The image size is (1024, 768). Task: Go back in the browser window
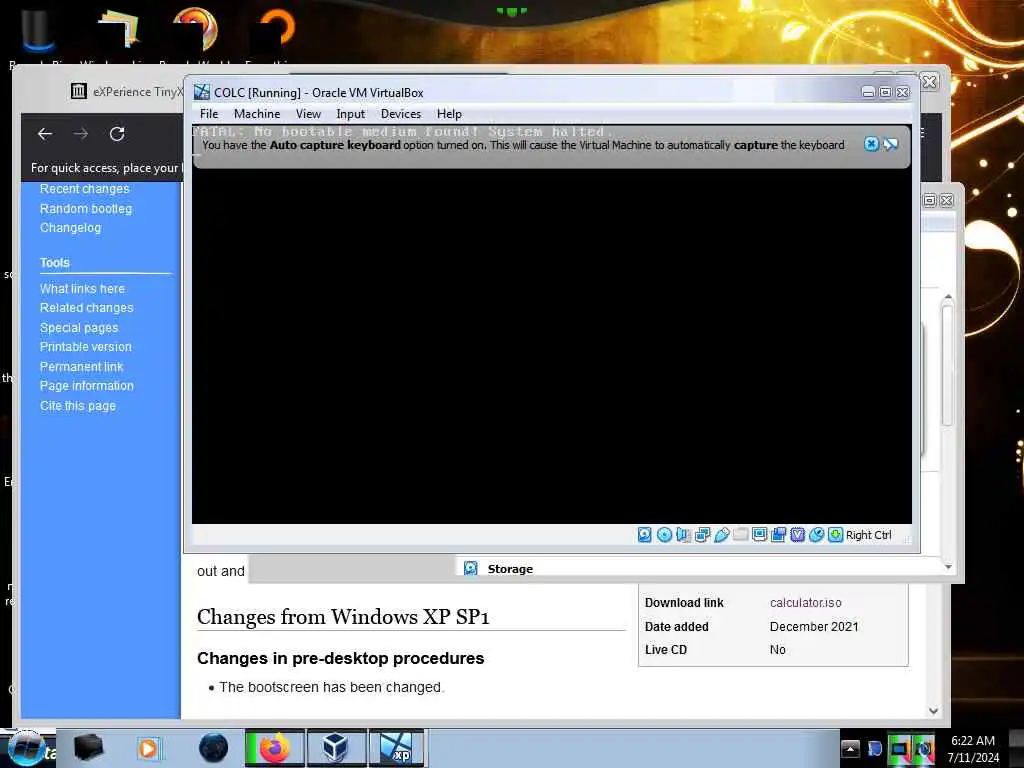[45, 134]
